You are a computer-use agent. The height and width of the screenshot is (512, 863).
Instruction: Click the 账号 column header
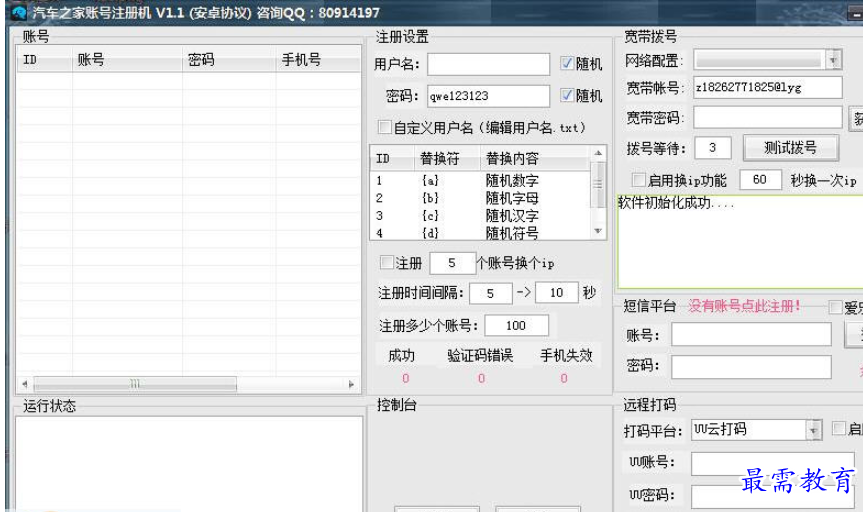[x=127, y=59]
